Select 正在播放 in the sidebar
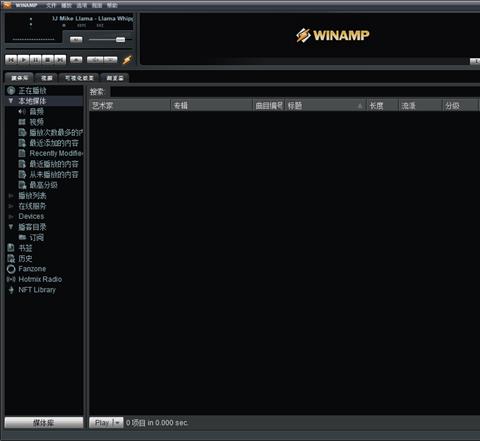Image resolution: width=480 pixels, height=441 pixels. [32, 91]
